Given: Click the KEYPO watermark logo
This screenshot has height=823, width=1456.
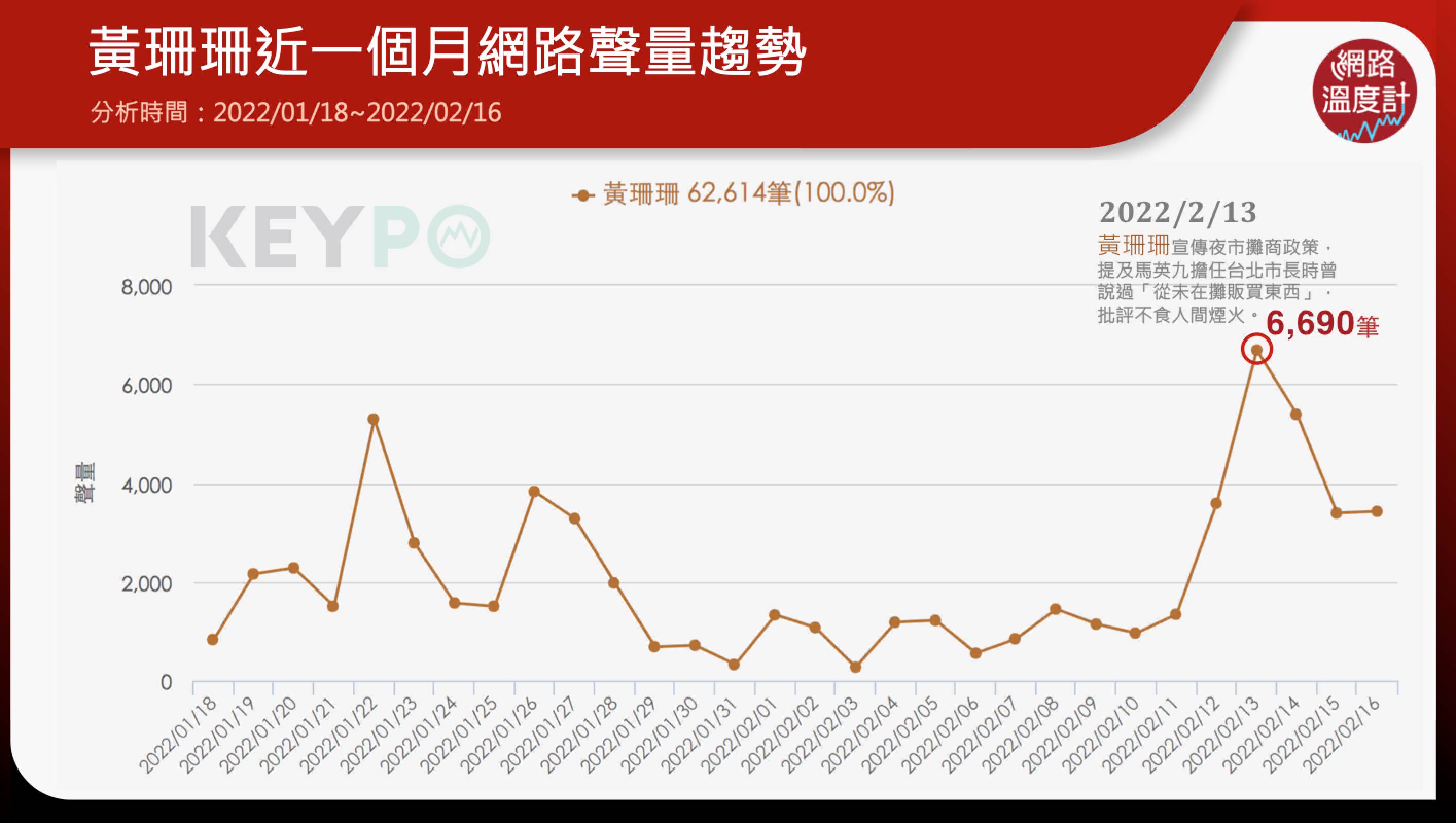Looking at the screenshot, I should (x=340, y=236).
